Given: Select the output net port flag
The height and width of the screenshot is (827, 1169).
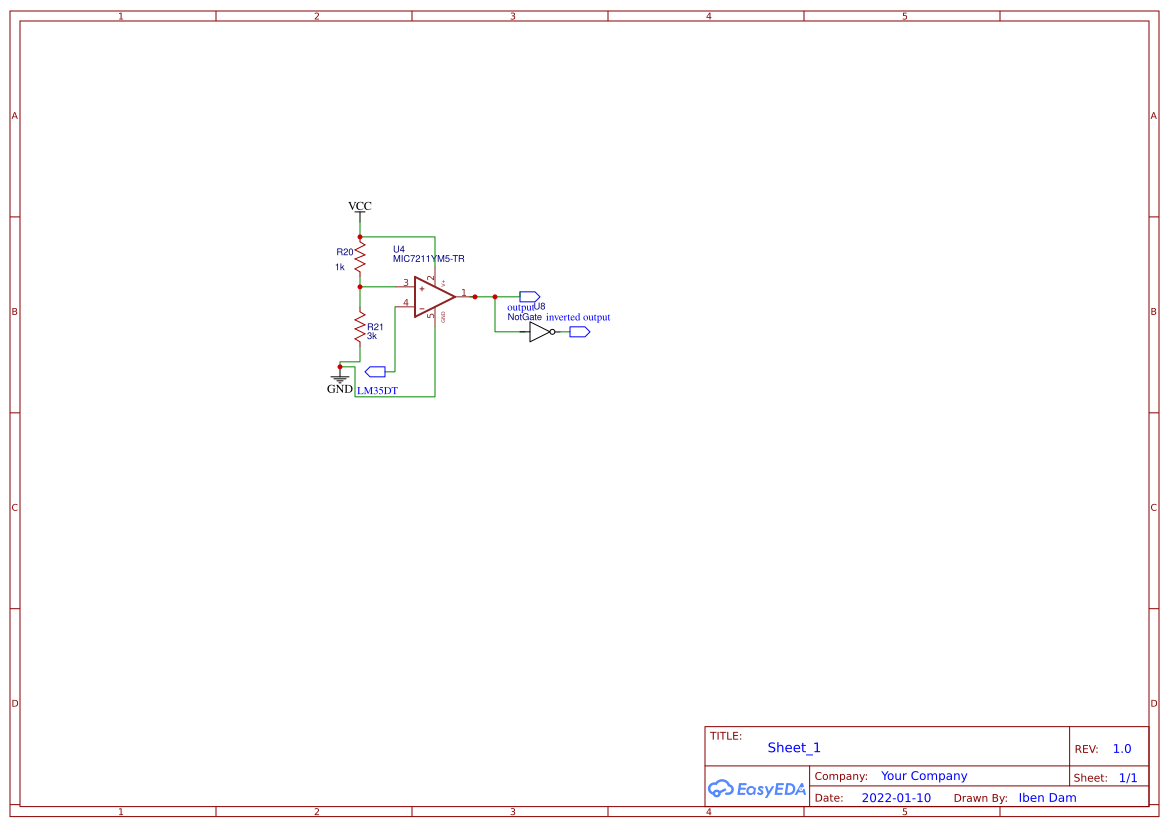Looking at the screenshot, I should pos(529,297).
